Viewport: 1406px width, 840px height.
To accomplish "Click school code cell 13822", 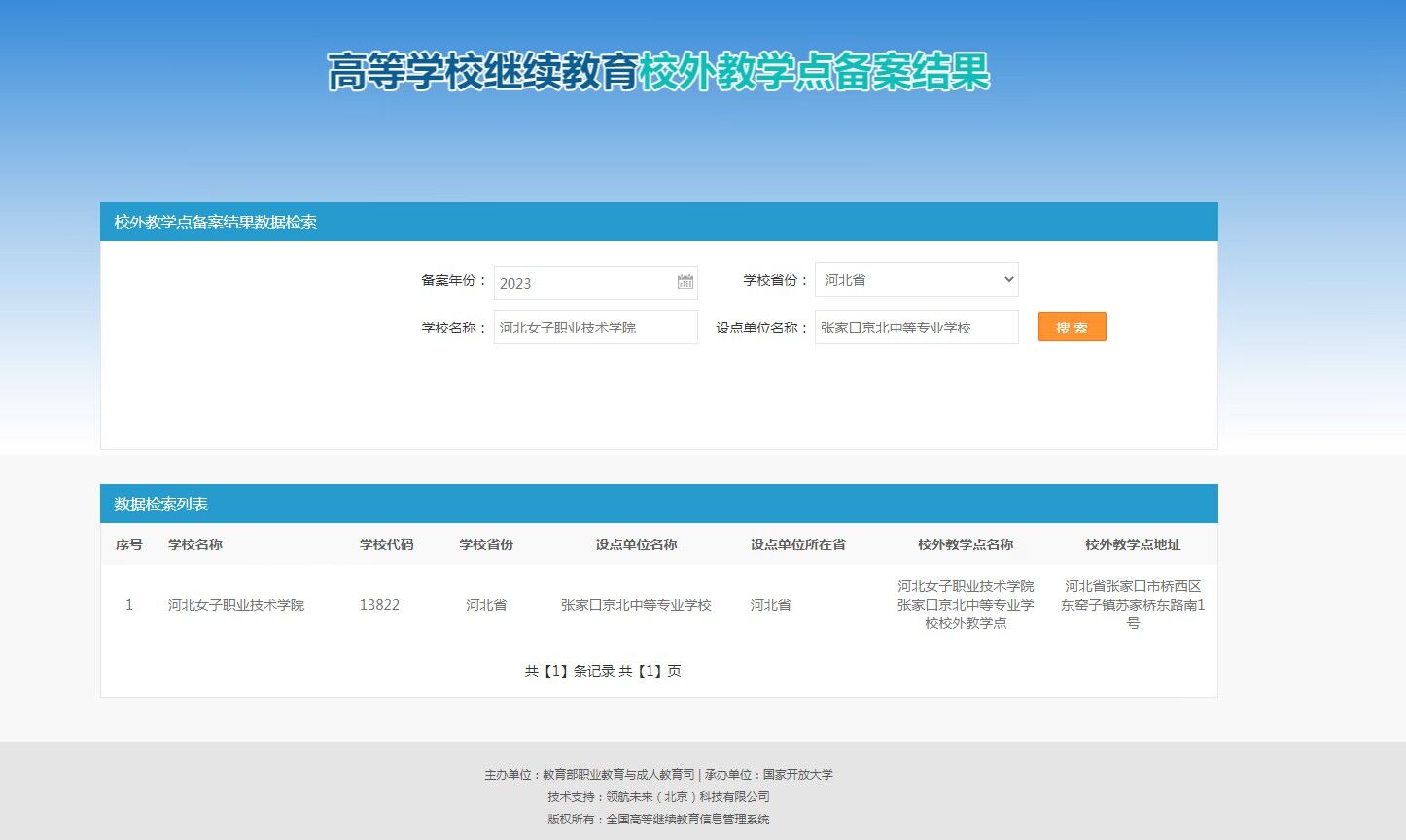I will (379, 605).
